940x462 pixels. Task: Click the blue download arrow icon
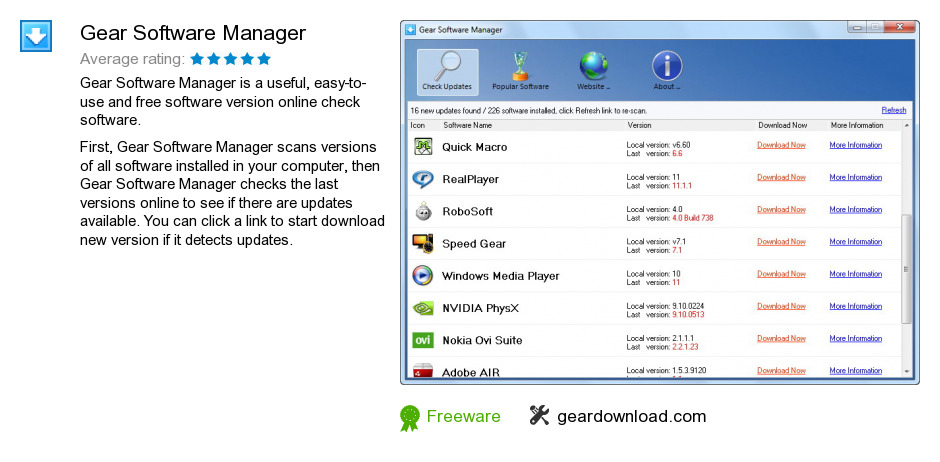point(36,36)
